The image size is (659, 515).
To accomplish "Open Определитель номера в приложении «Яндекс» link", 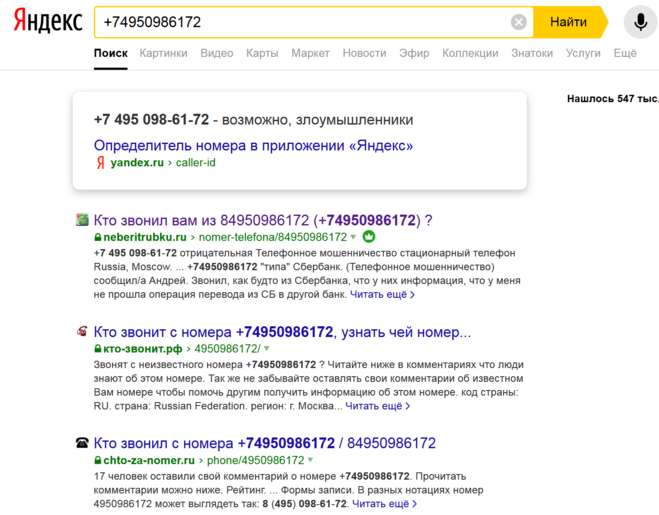I will point(253,145).
